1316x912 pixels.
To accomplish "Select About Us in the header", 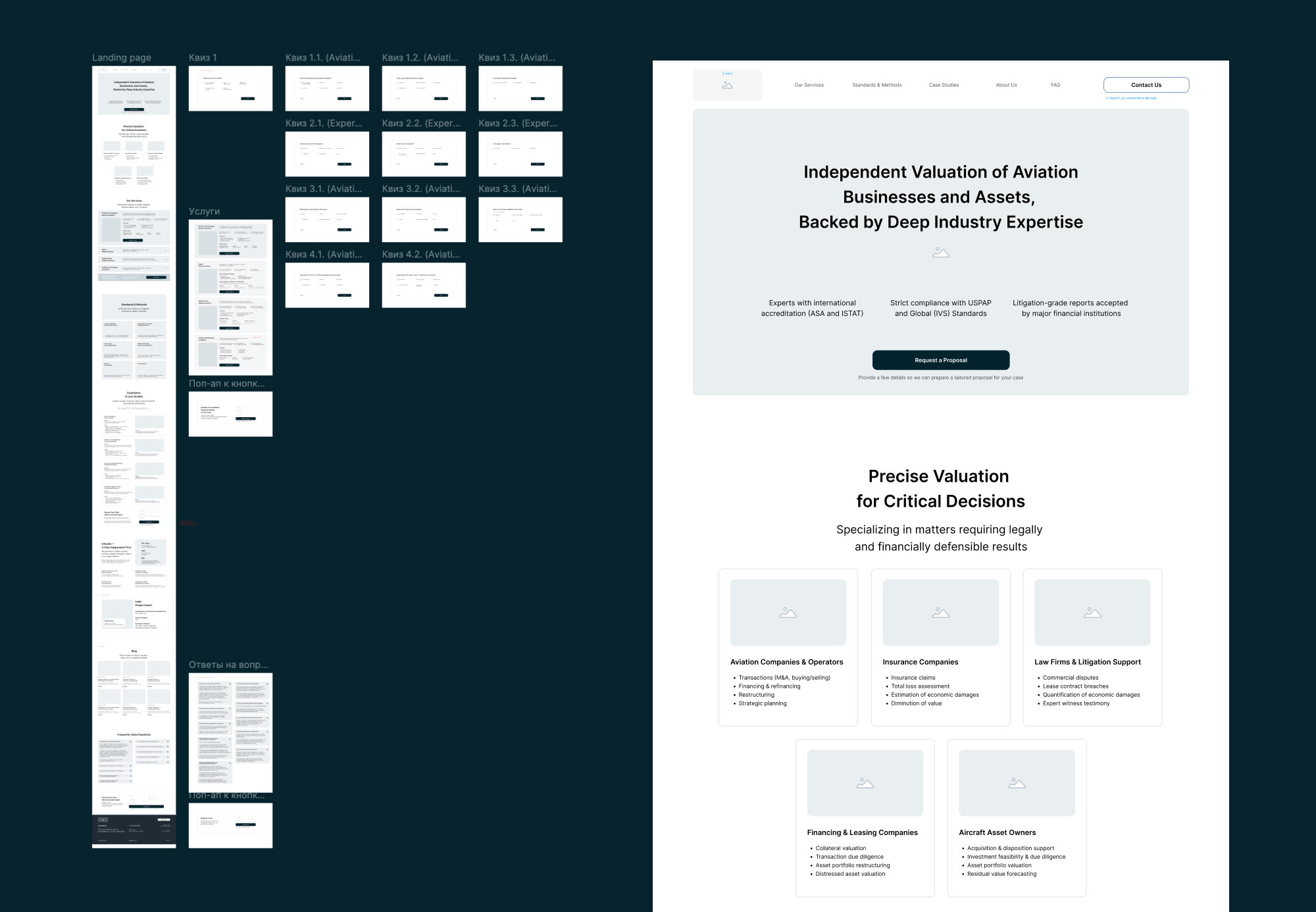I will click(x=1006, y=85).
